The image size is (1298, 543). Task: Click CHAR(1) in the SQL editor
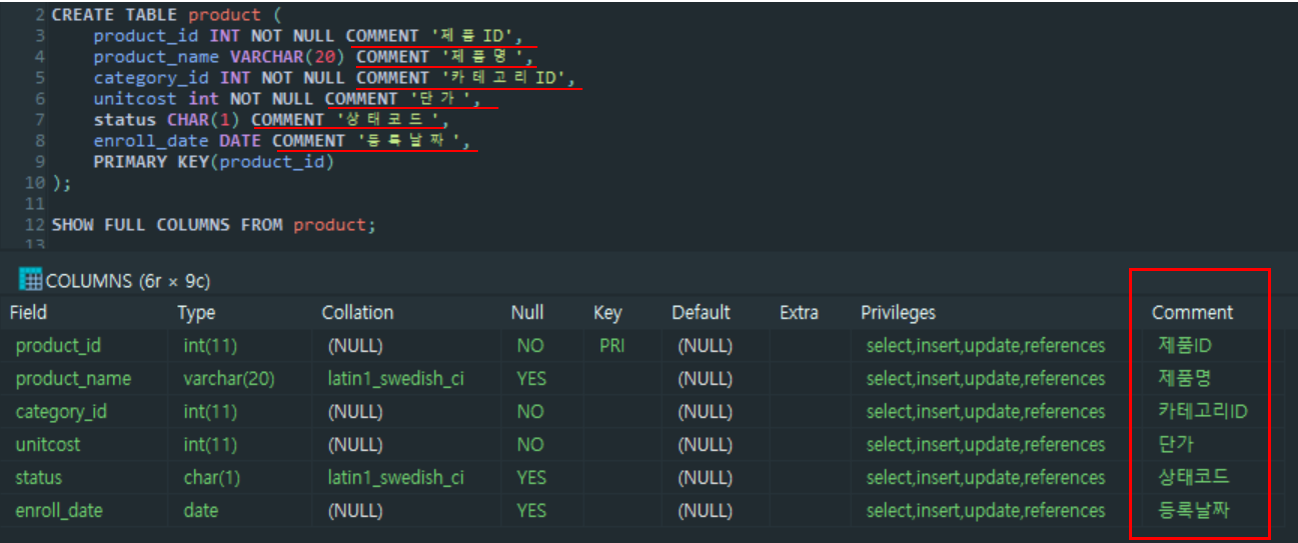click(203, 120)
